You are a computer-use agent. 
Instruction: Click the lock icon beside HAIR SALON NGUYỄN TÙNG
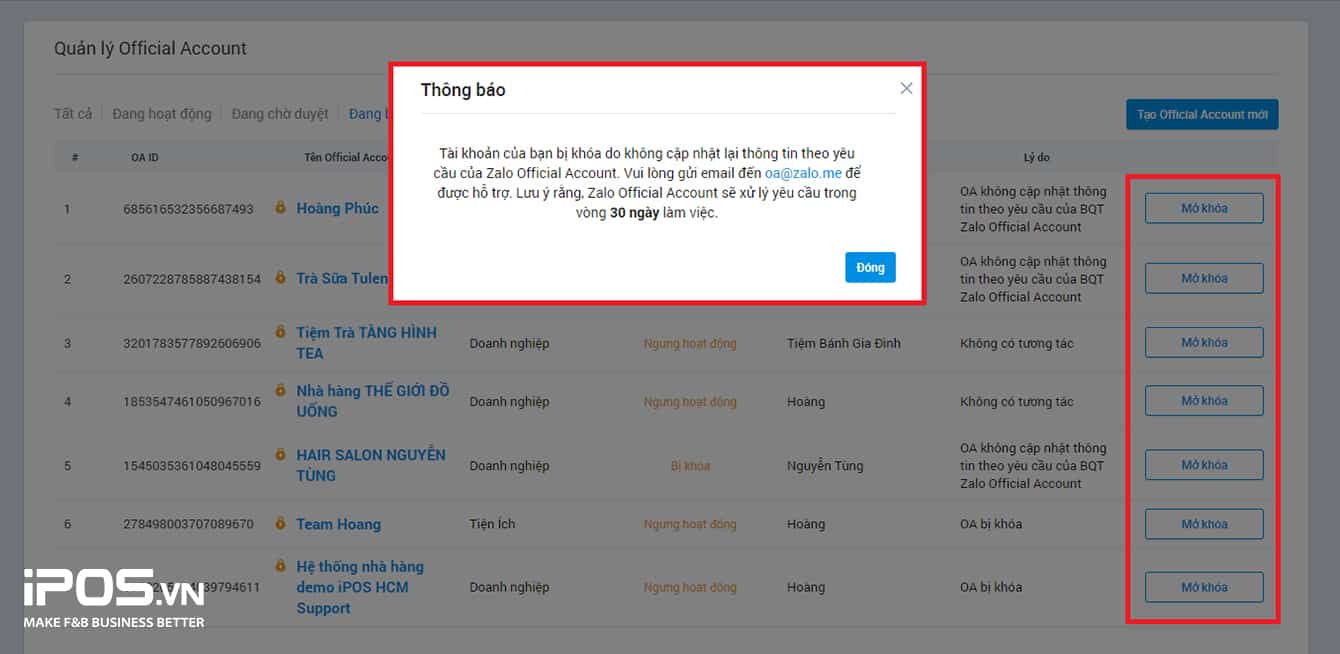click(281, 455)
